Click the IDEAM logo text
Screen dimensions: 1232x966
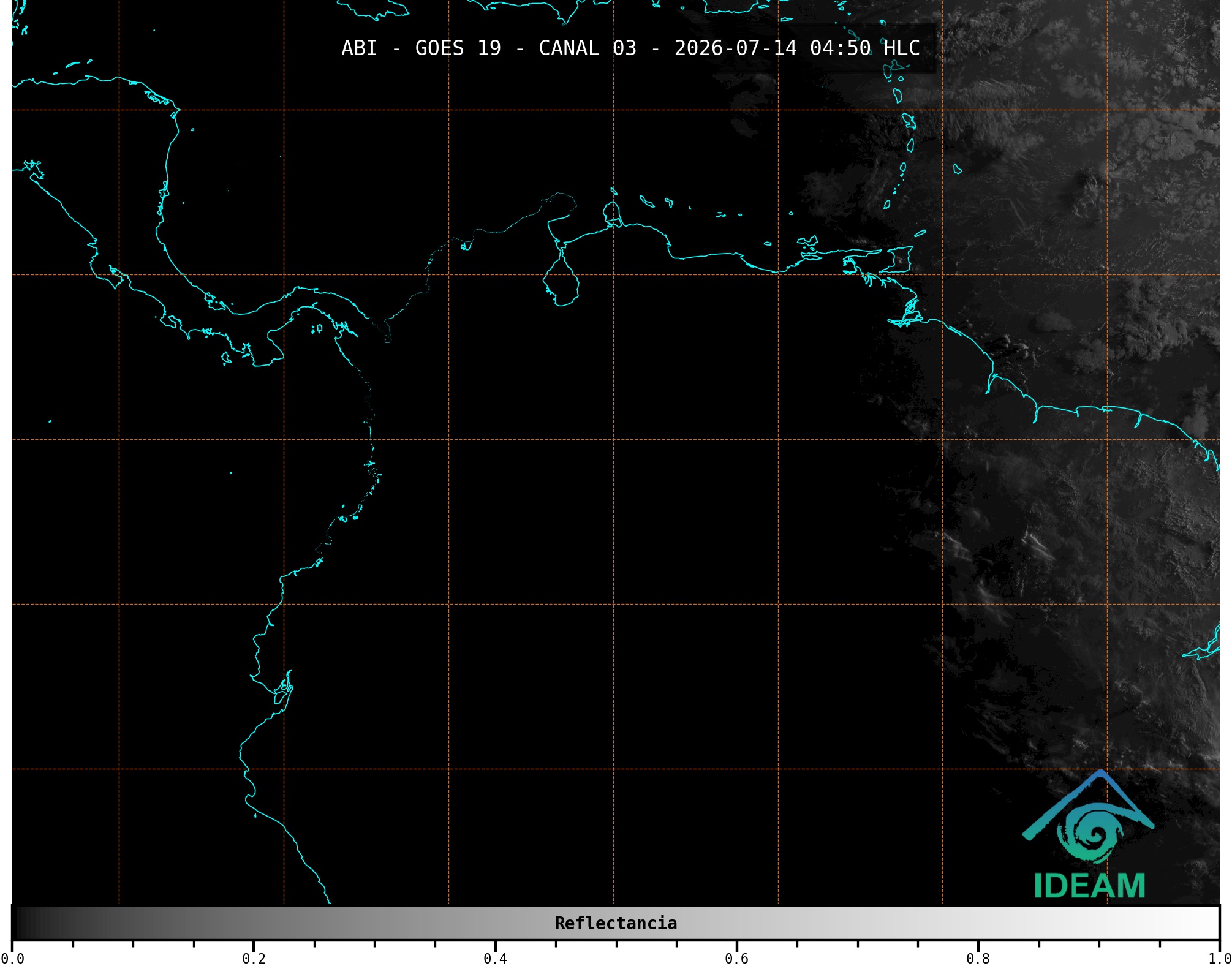(x=1089, y=886)
